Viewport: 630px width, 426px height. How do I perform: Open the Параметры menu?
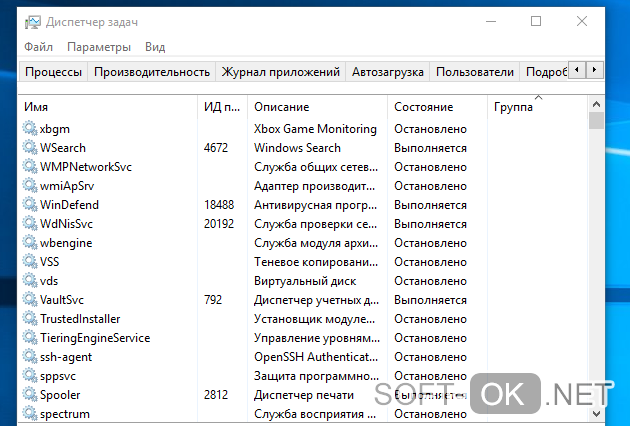[99, 47]
